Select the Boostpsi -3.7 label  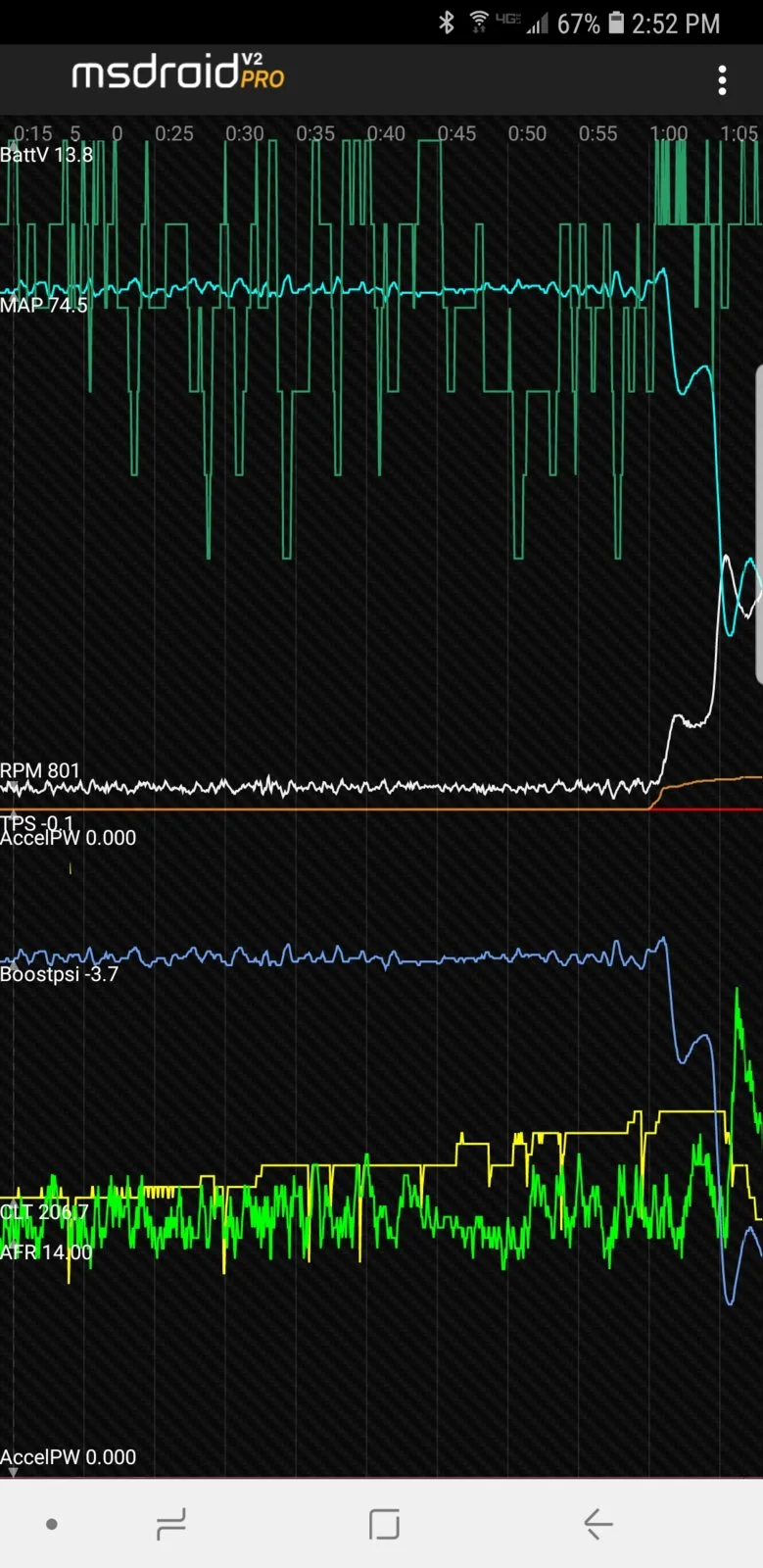(59, 974)
